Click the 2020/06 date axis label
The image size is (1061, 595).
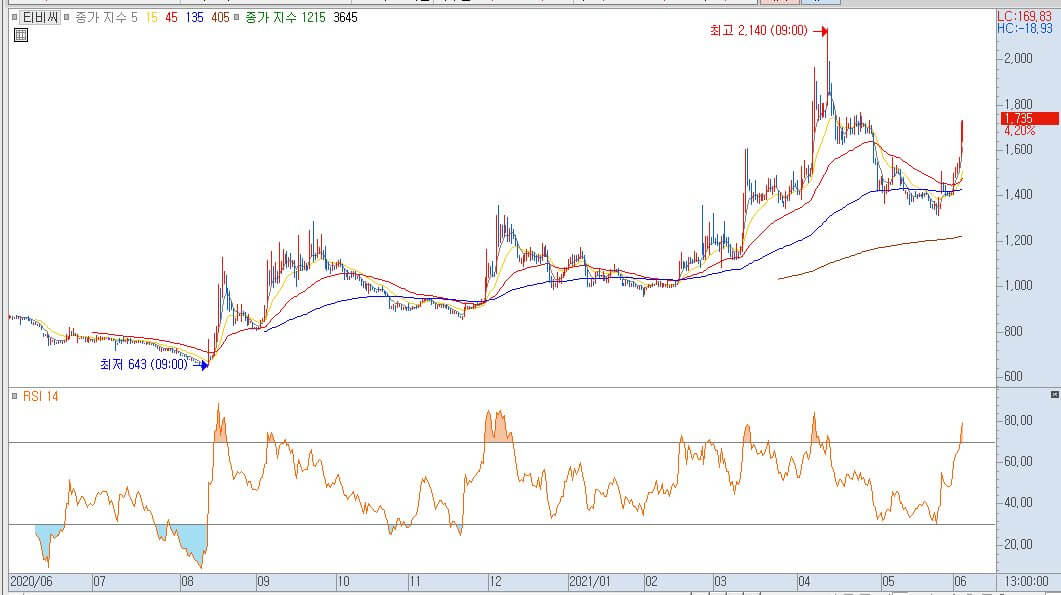[31, 581]
